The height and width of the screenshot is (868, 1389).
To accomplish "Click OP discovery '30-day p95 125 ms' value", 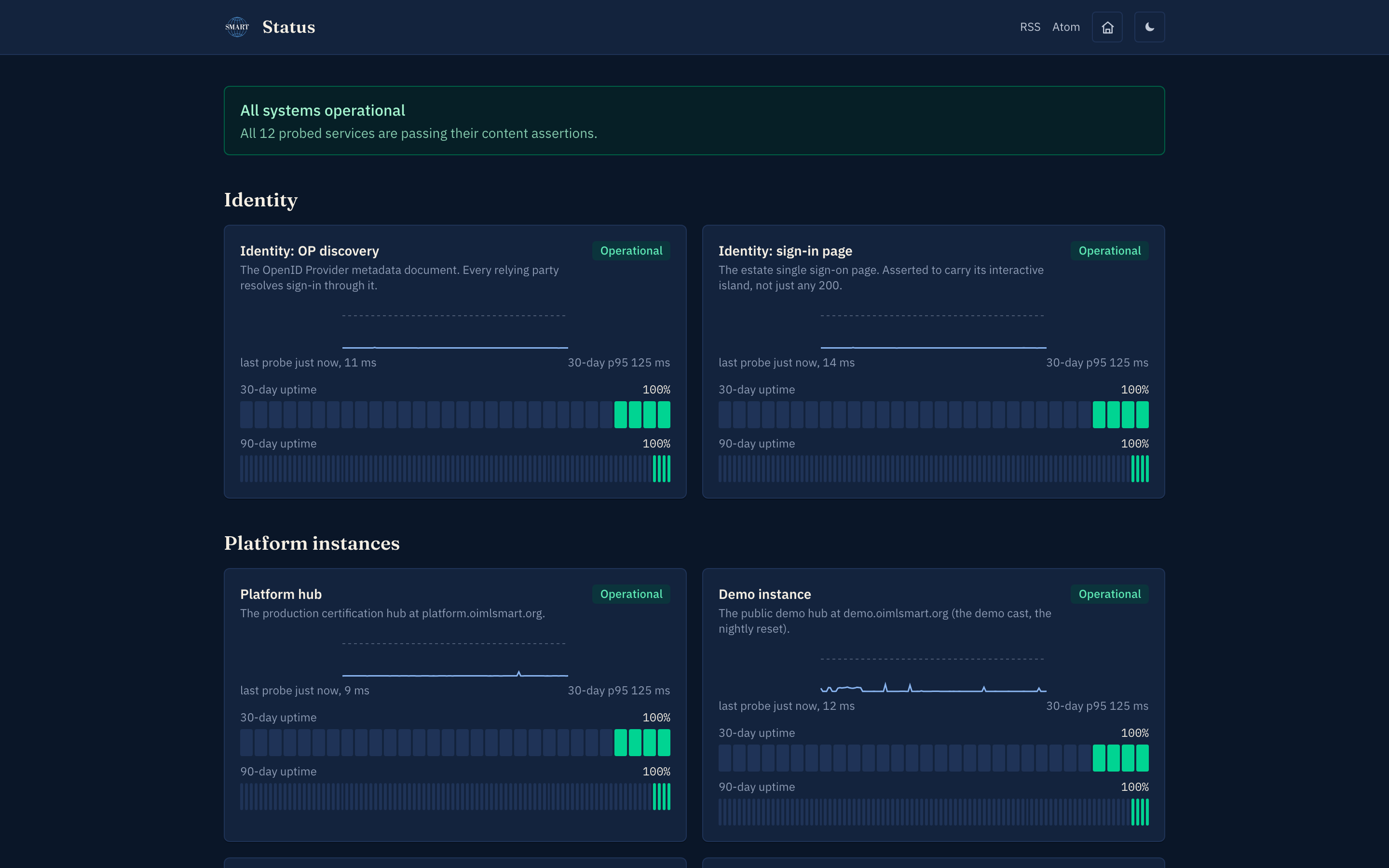I will pos(619,363).
